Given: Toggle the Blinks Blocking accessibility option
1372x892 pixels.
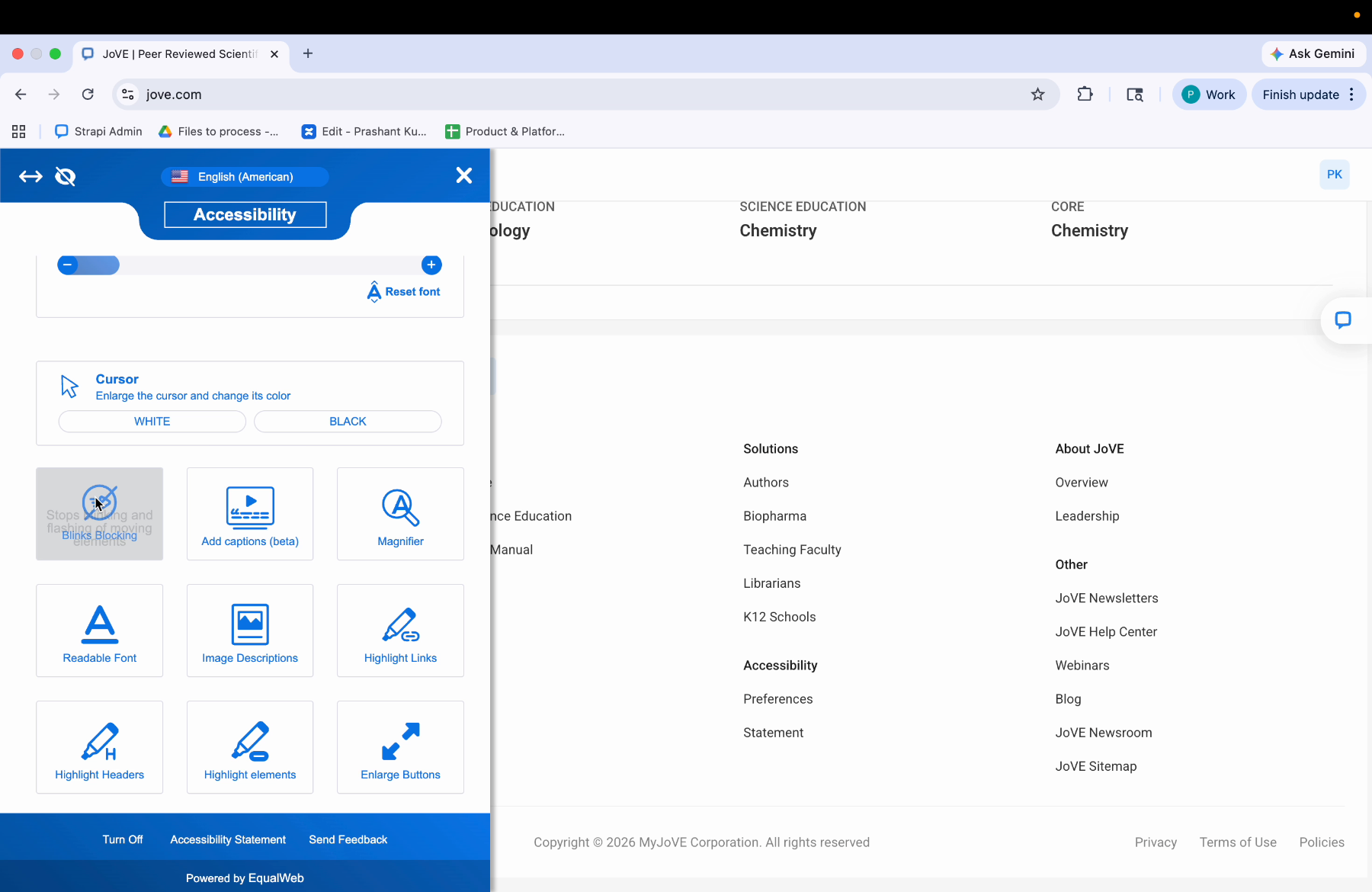Looking at the screenshot, I should point(99,514).
